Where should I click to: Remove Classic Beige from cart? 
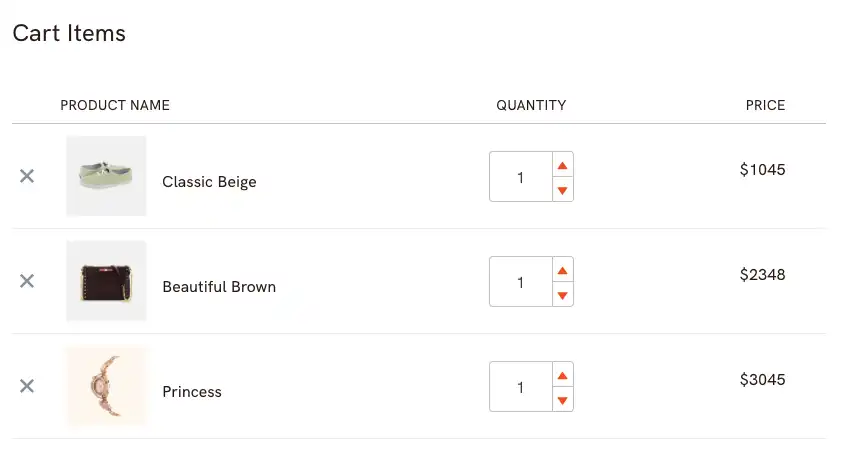27,177
